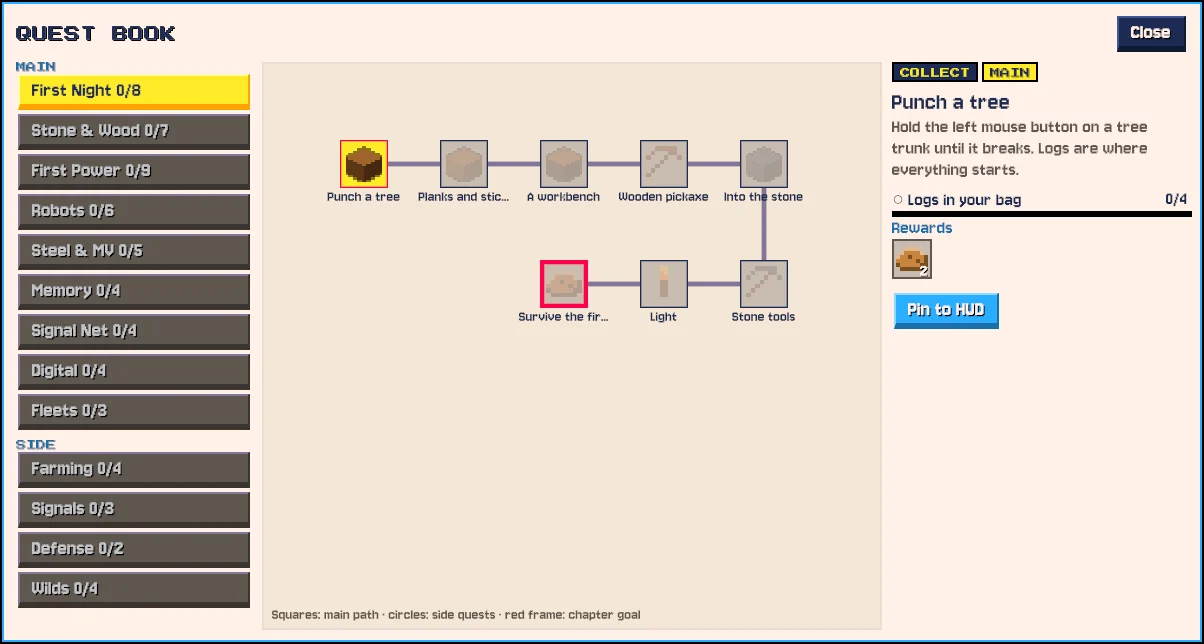Click the Light torch quest node
The width and height of the screenshot is (1204, 644).
664,284
